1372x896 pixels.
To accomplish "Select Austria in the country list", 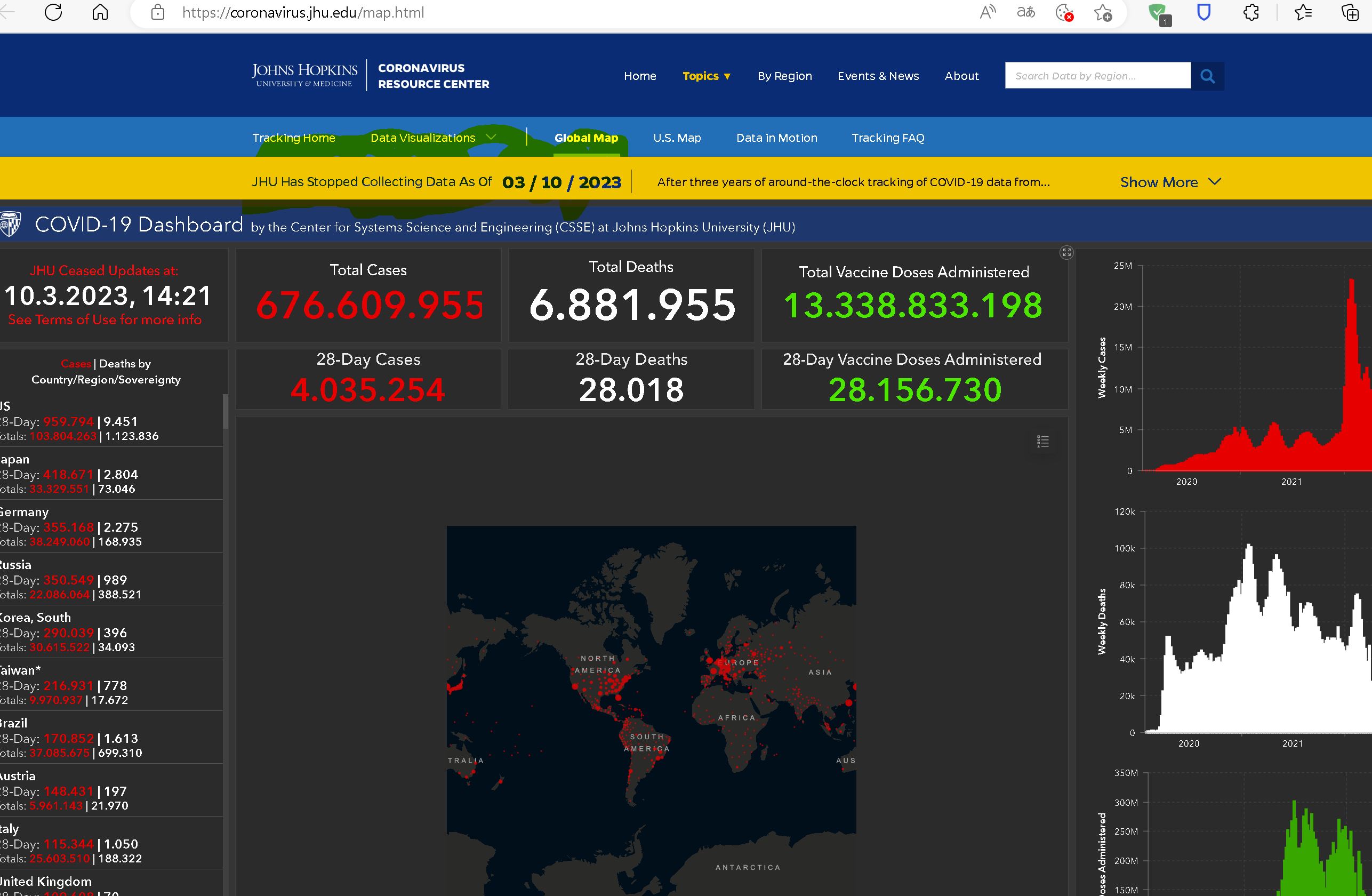I will point(111,790).
